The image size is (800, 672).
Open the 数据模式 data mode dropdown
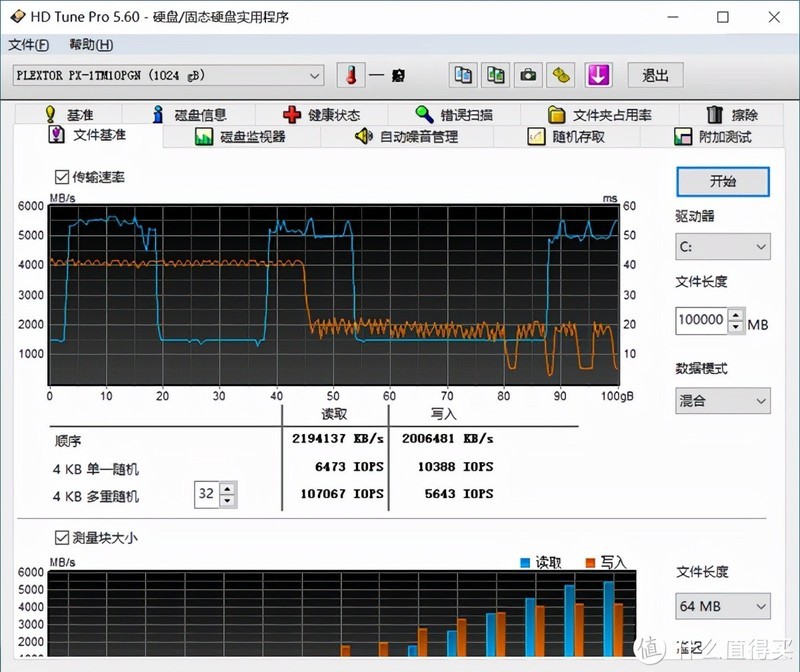pos(722,400)
